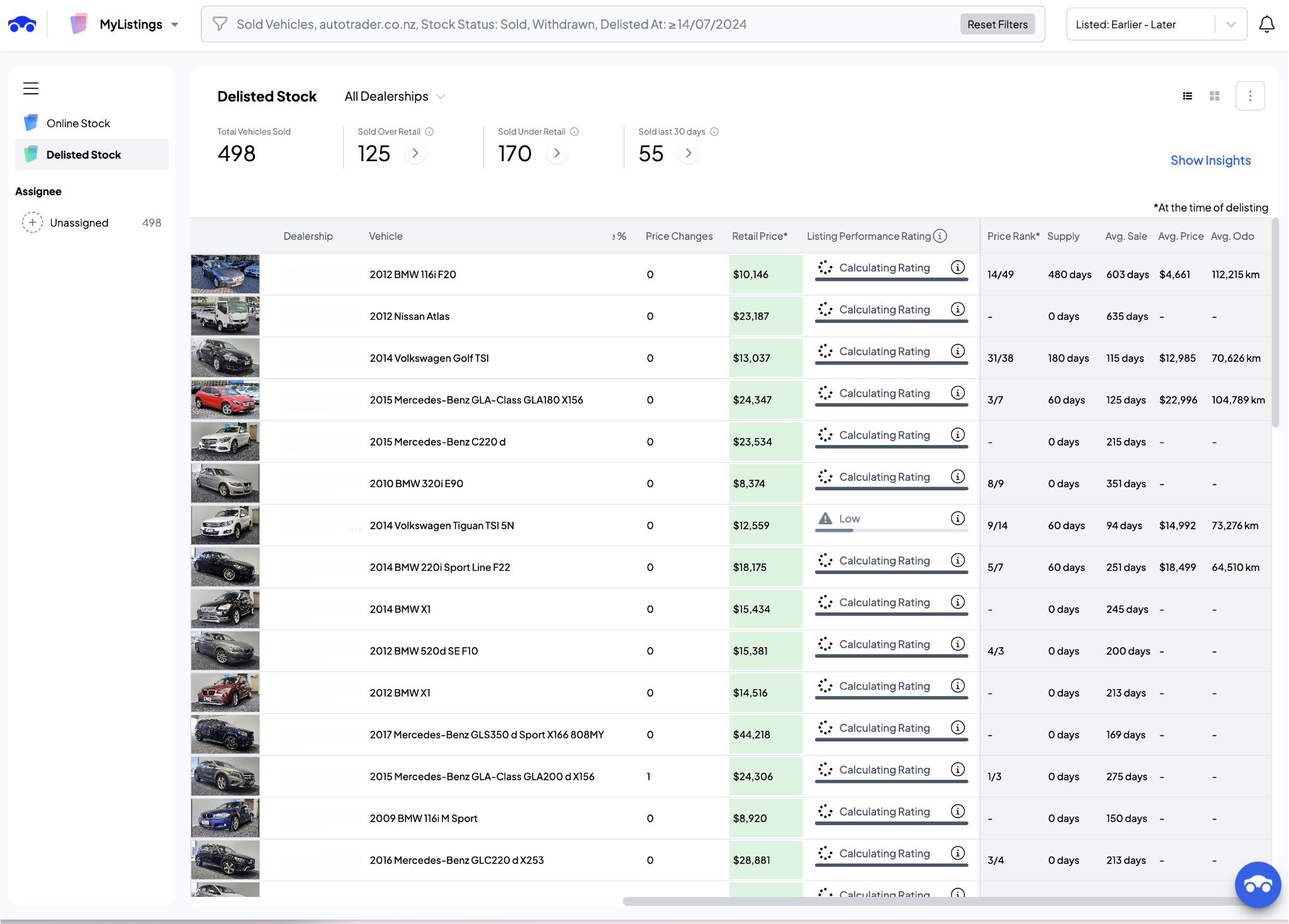
Task: Sort by the Vehicle column header
Action: (x=385, y=237)
